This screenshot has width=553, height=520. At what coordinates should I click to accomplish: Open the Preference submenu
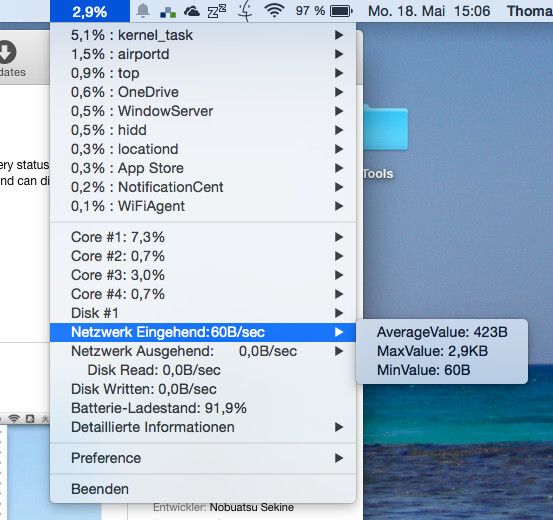click(203, 458)
